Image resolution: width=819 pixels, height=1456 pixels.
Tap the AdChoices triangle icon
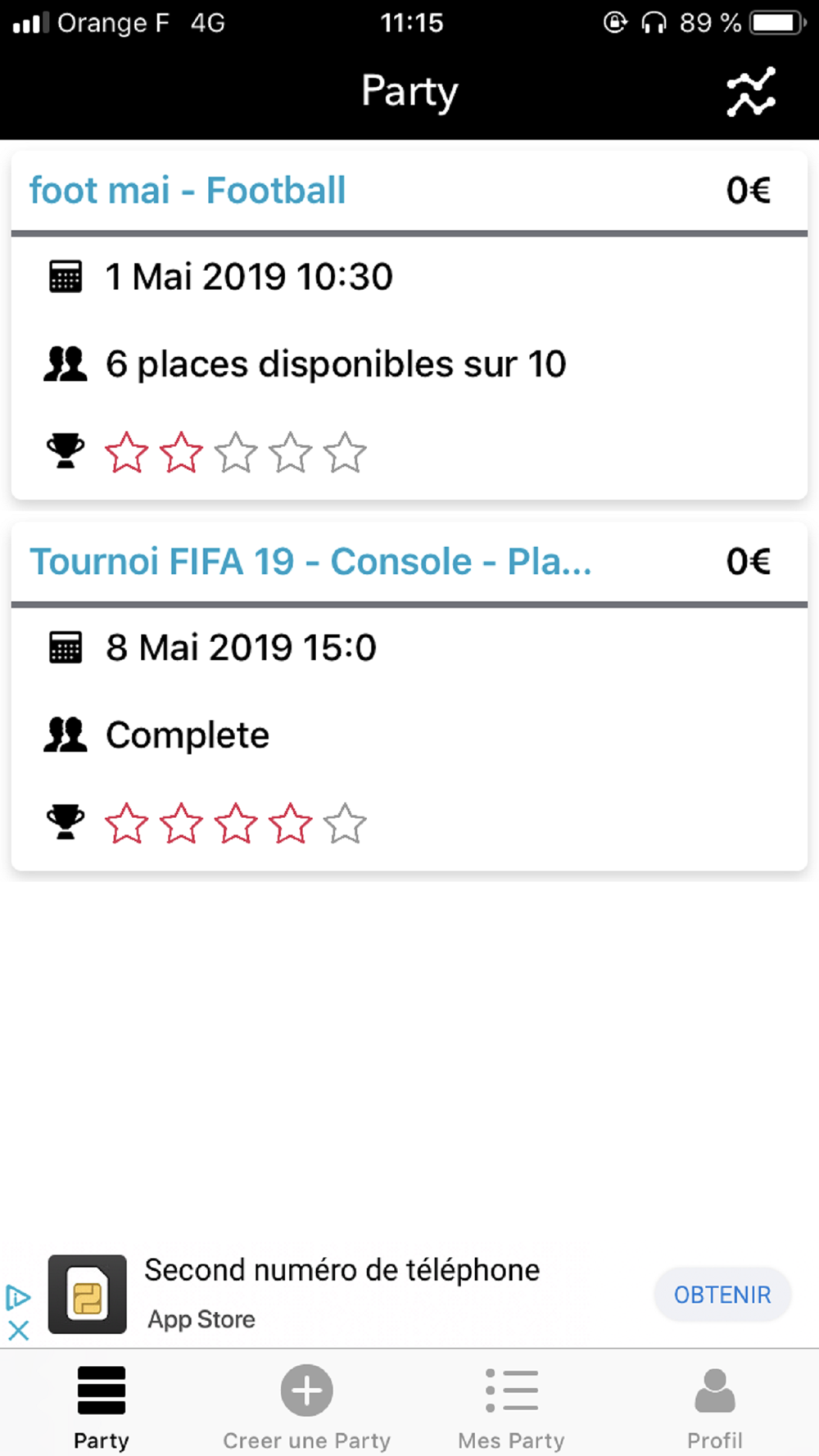[18, 1298]
